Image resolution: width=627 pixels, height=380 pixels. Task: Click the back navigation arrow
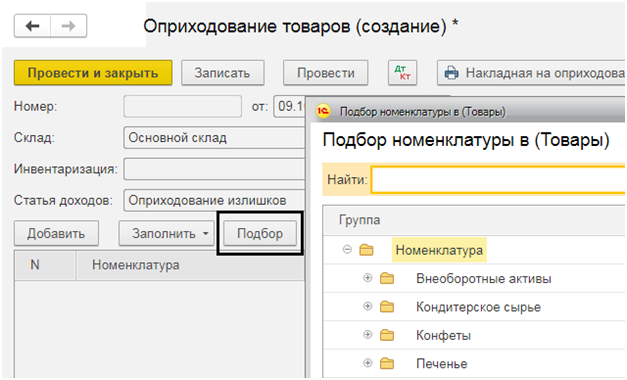point(32,26)
